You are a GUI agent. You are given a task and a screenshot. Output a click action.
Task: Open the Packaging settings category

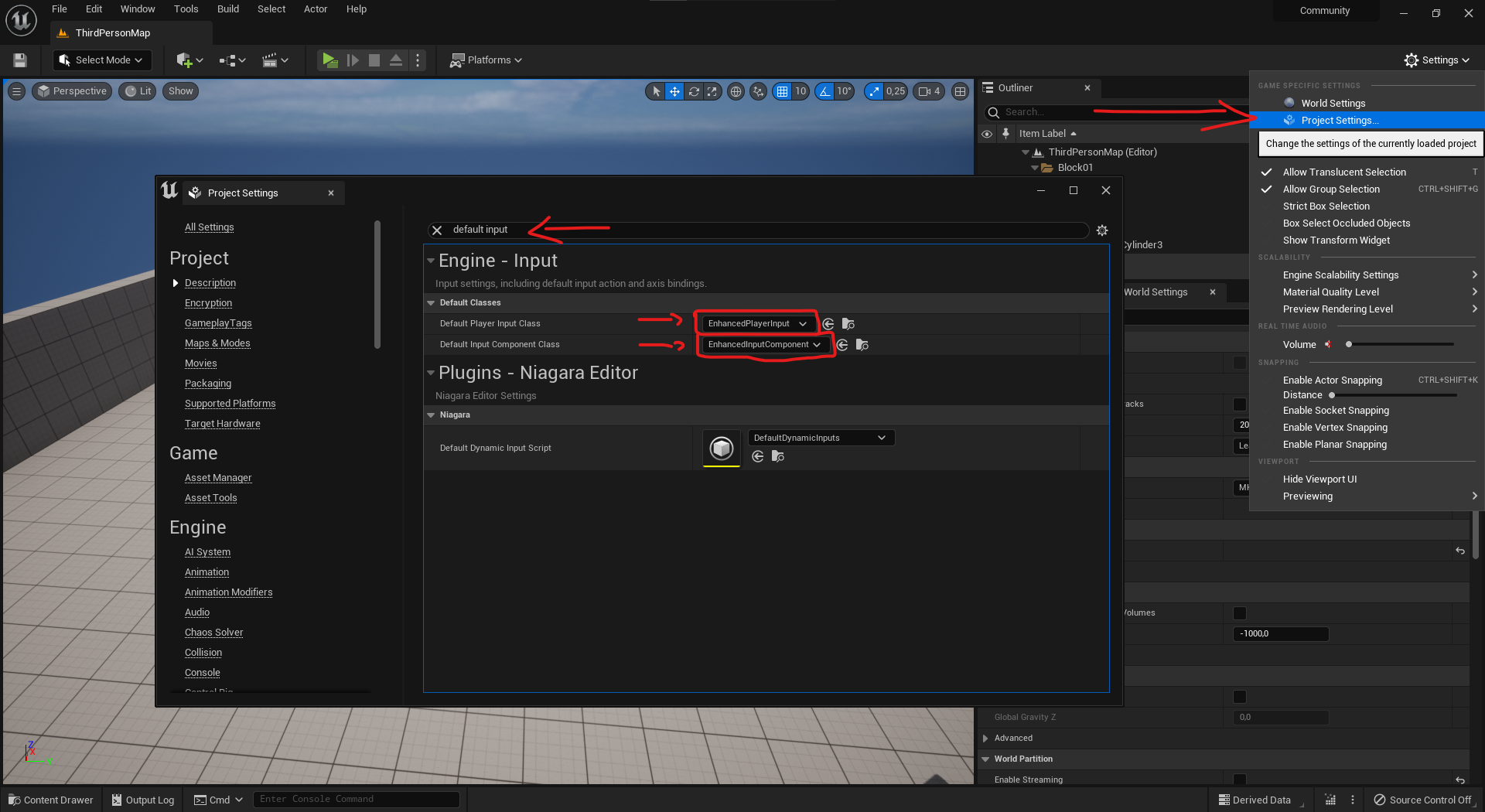point(208,384)
